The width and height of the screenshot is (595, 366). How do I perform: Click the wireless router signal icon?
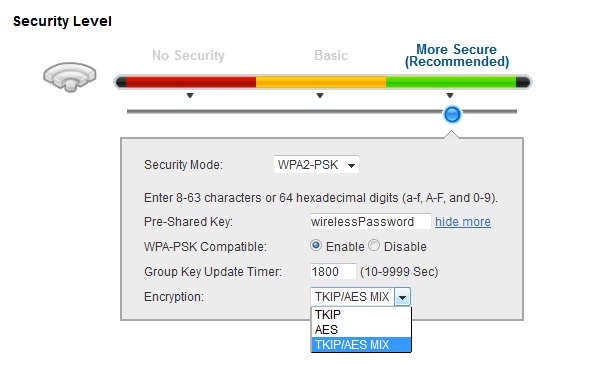pyautogui.click(x=69, y=77)
